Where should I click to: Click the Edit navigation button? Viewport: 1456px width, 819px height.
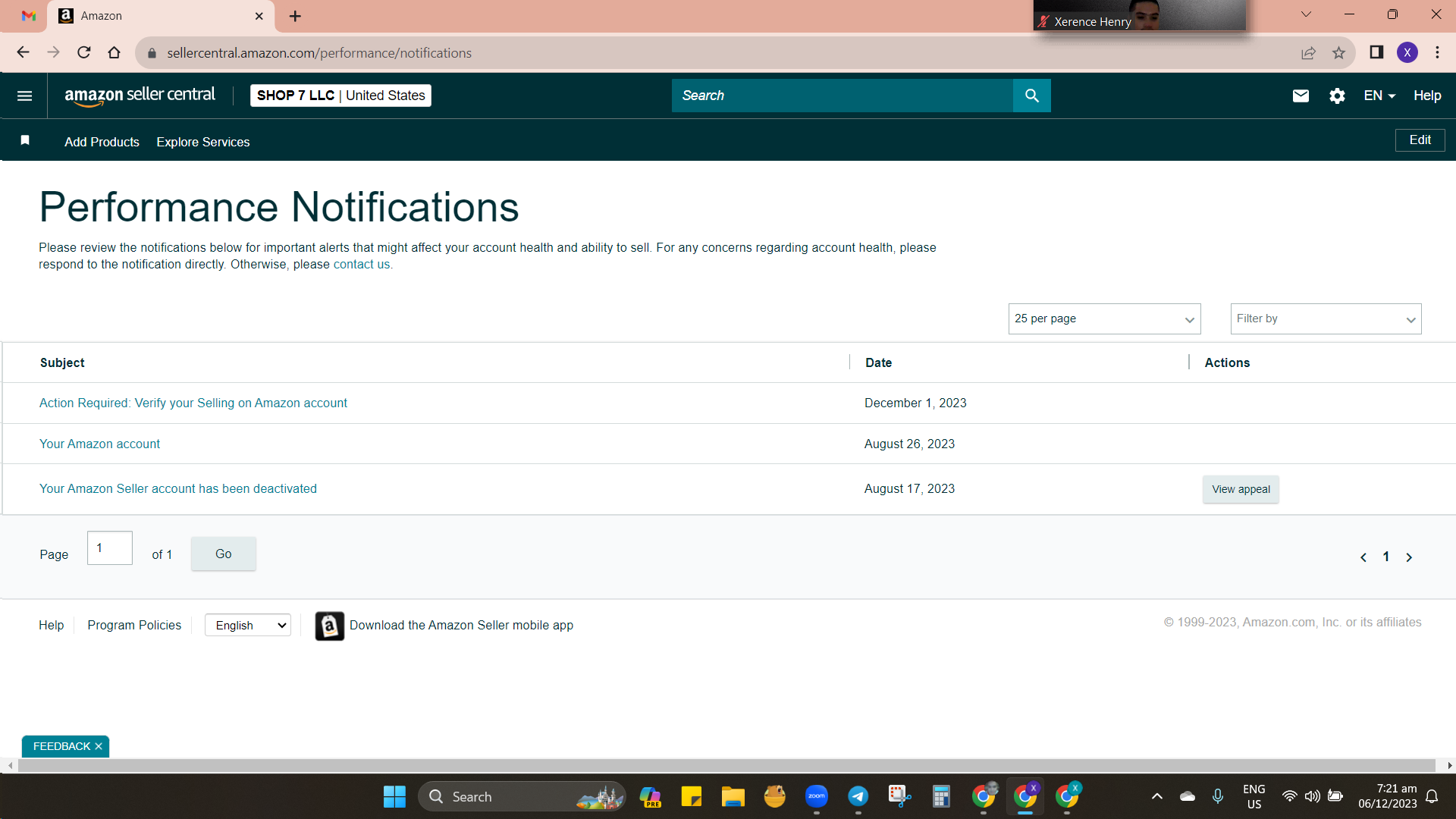pyautogui.click(x=1420, y=140)
